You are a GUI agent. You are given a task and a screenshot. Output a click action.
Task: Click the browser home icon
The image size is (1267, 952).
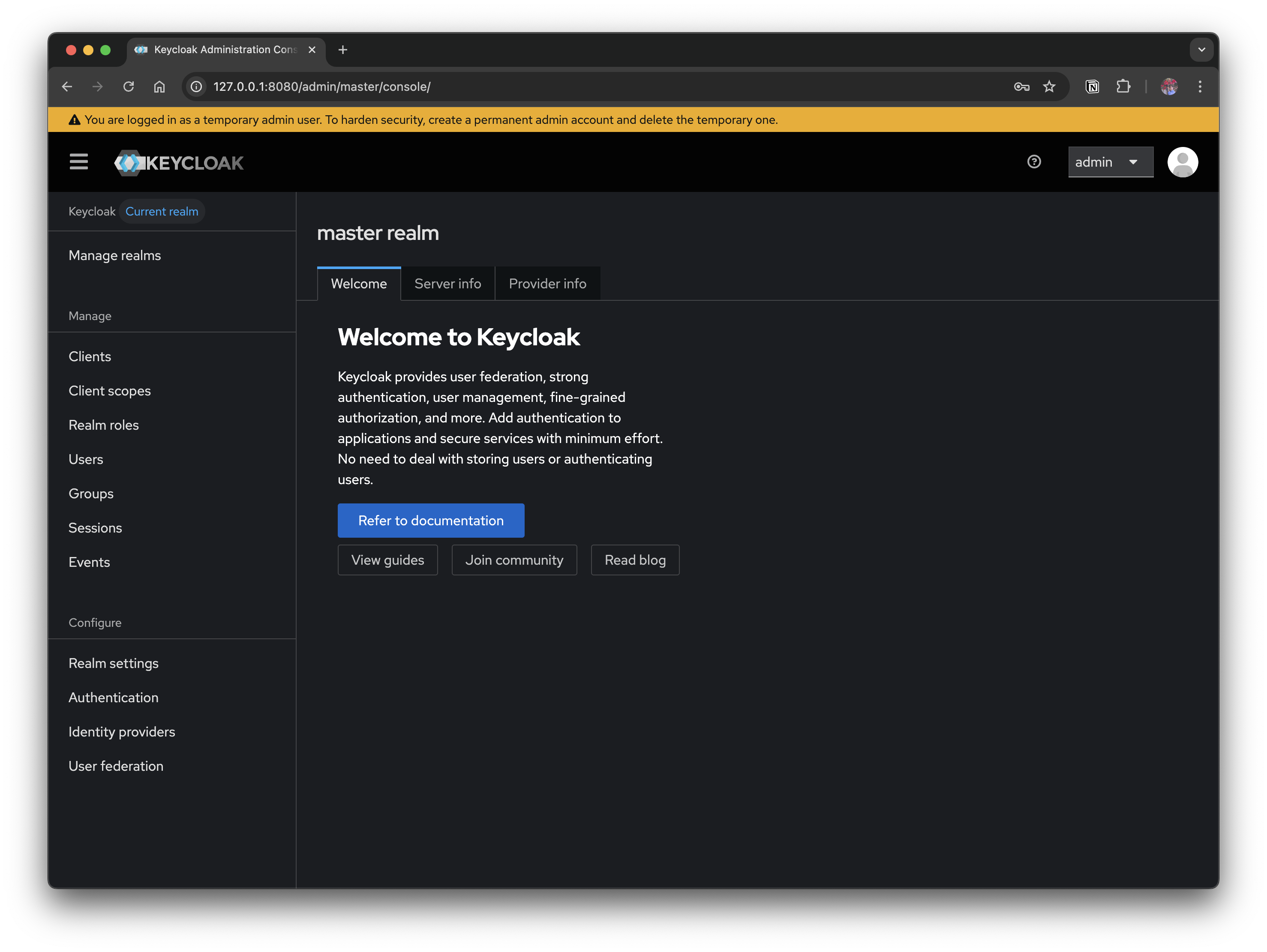click(x=159, y=87)
